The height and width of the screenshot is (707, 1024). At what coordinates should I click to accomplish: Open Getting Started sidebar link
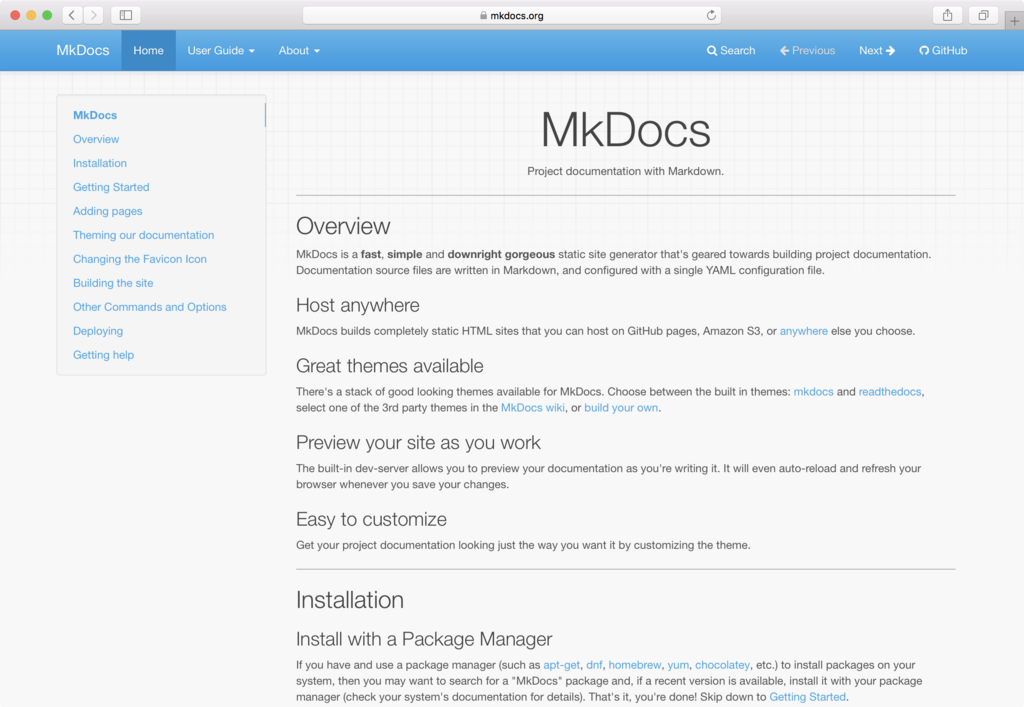(x=111, y=187)
